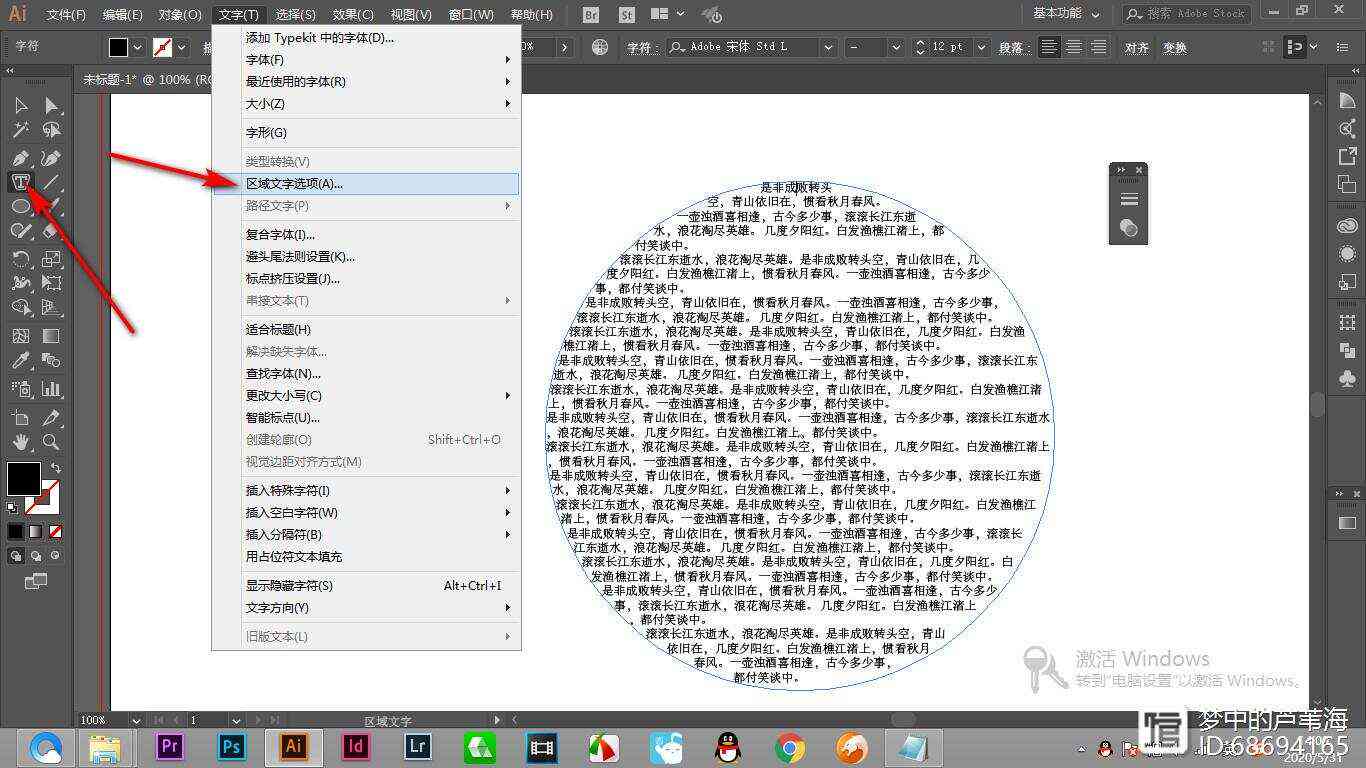The image size is (1366, 768).
Task: Open the Bridge (Br) button
Action: [591, 15]
